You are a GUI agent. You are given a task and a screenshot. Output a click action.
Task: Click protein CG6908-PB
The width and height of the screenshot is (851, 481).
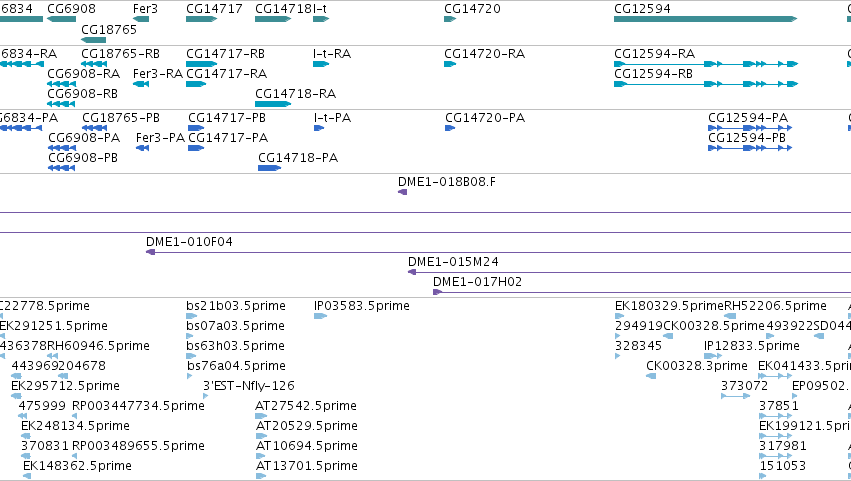coord(83,157)
